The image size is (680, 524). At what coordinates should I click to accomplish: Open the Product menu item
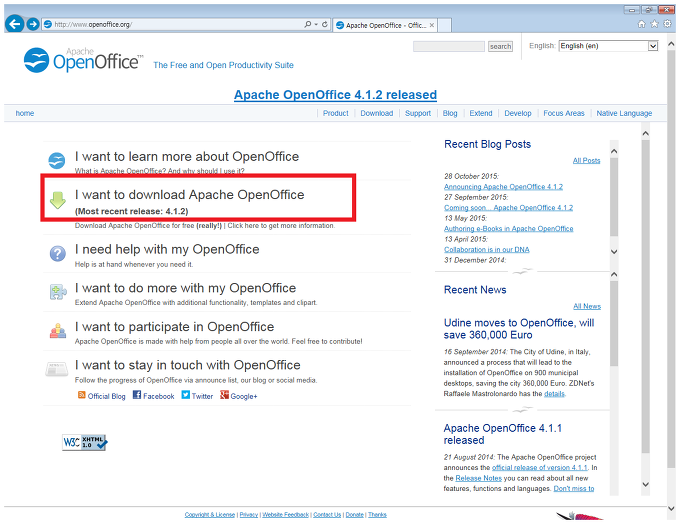pos(335,113)
